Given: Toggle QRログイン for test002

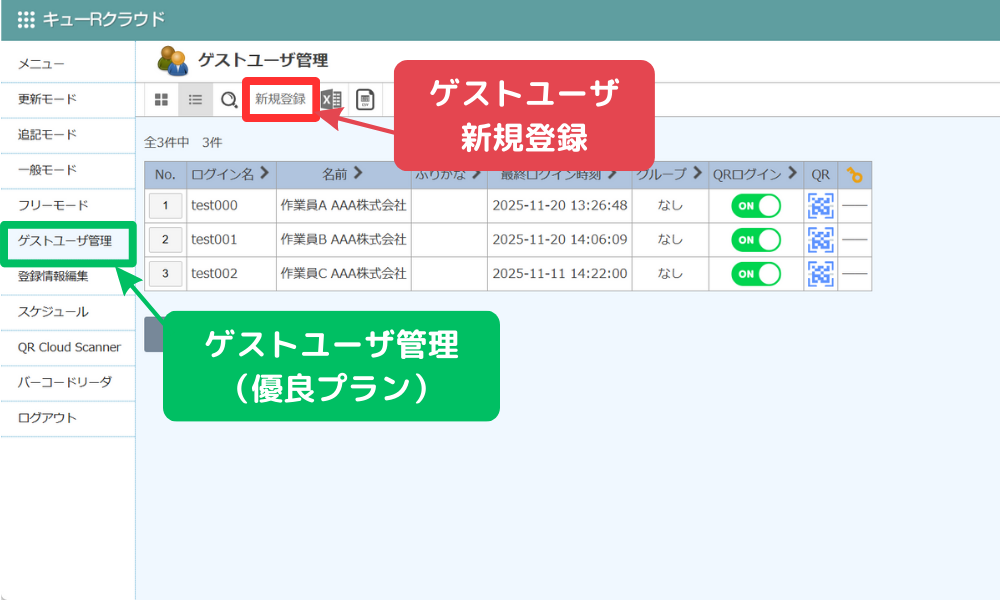Looking at the screenshot, I should pos(755,273).
